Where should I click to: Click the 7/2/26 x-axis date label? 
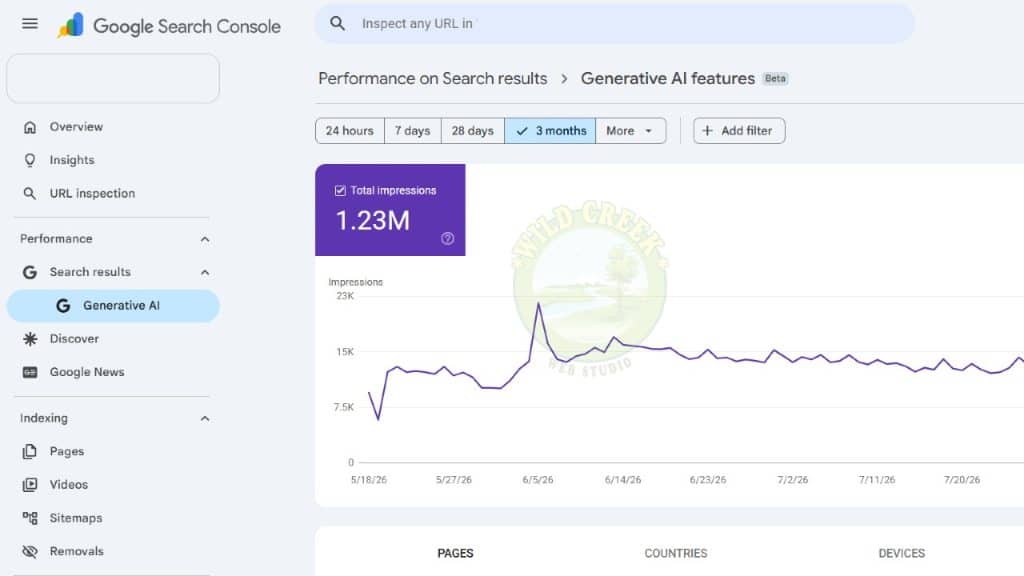[x=792, y=480]
